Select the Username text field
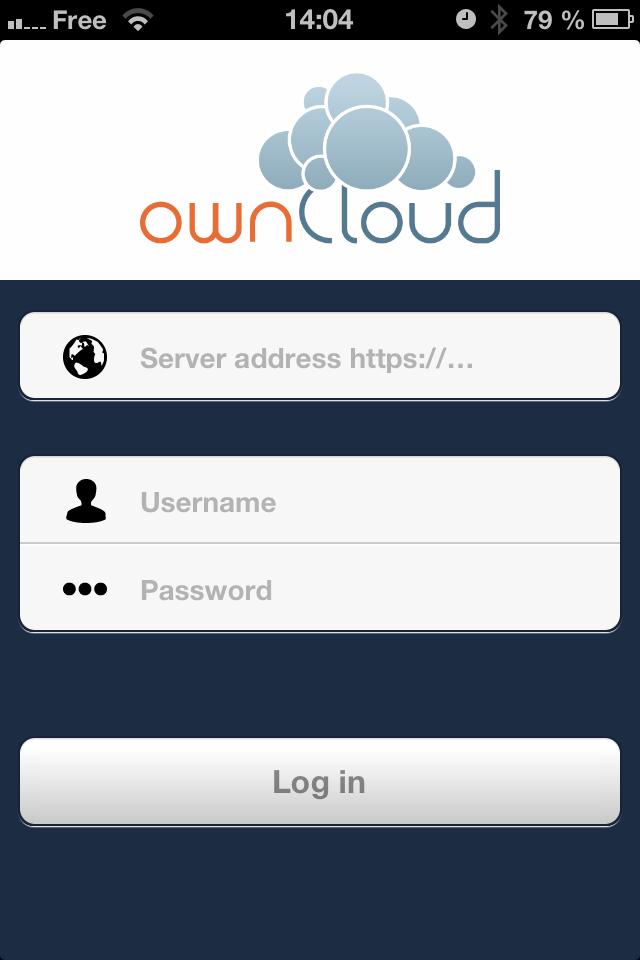This screenshot has width=640, height=960. 320,500
